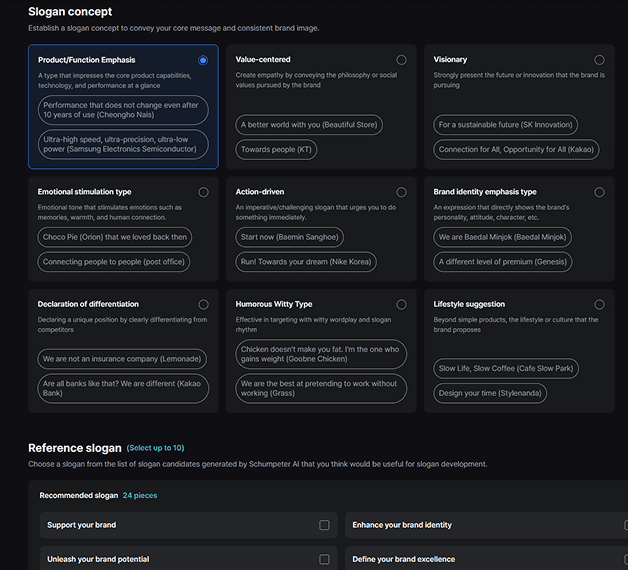
Task: Click the Action-driven card description text
Action: pos(316,212)
